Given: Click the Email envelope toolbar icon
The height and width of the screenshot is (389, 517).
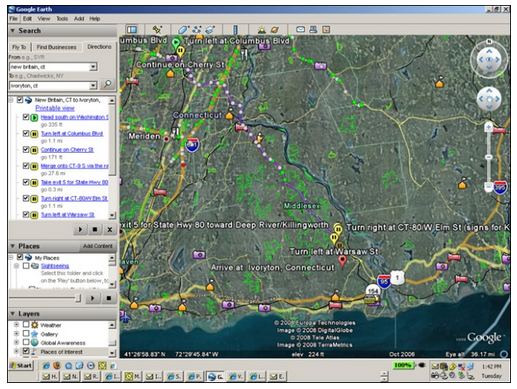Looking at the screenshot, I should pyautogui.click(x=300, y=30).
